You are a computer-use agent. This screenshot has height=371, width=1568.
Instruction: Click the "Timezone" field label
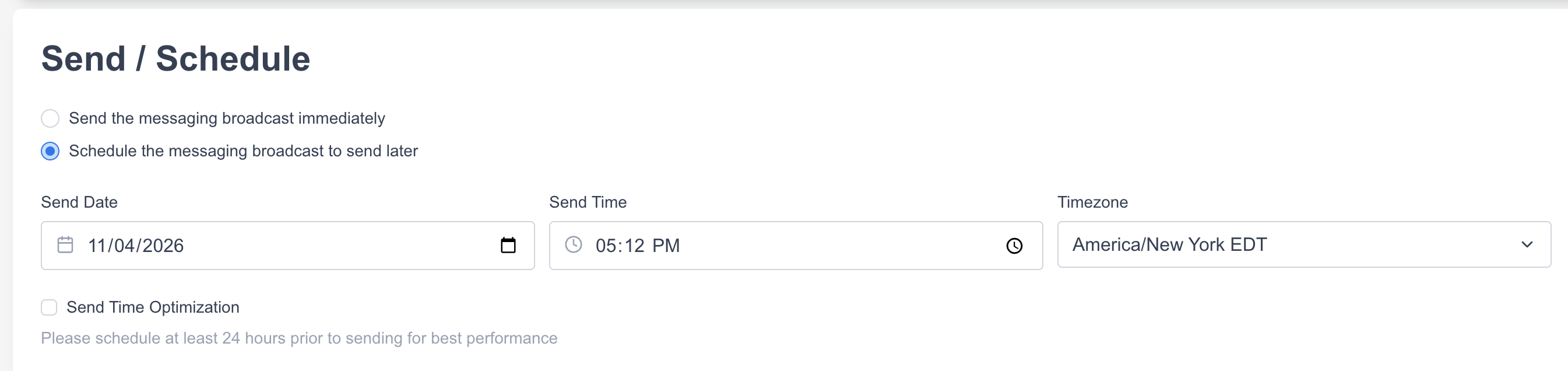(1092, 202)
